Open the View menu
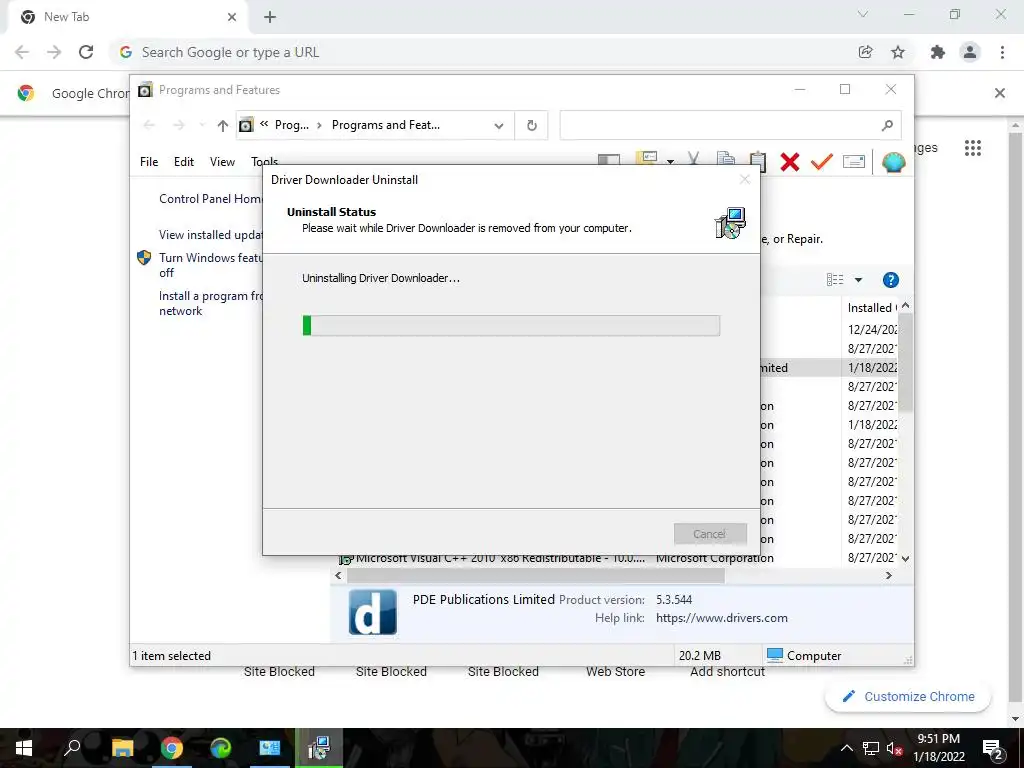The image size is (1024, 768). coord(222,162)
